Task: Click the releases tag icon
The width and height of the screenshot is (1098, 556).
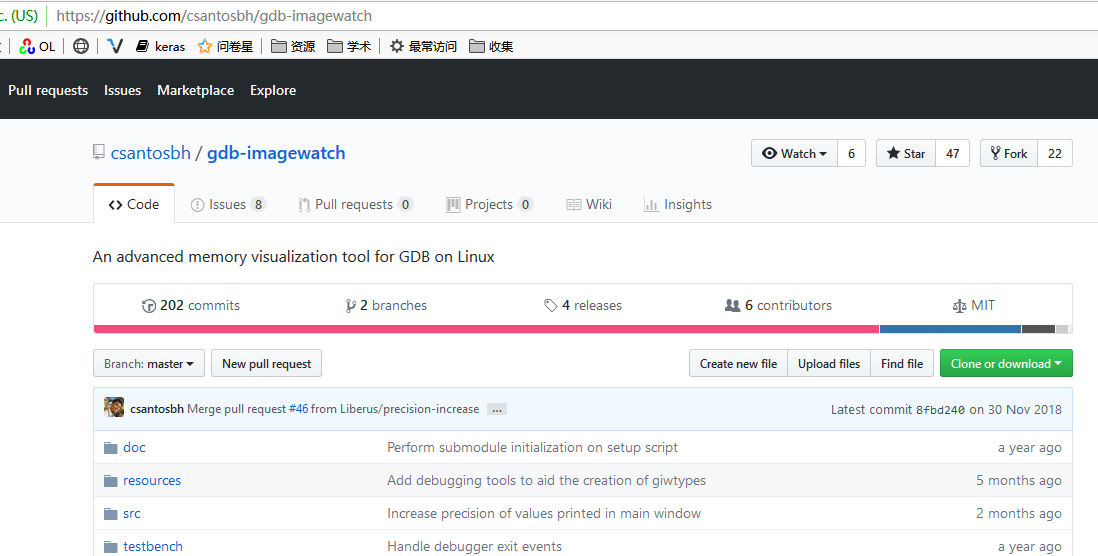Action: 551,306
